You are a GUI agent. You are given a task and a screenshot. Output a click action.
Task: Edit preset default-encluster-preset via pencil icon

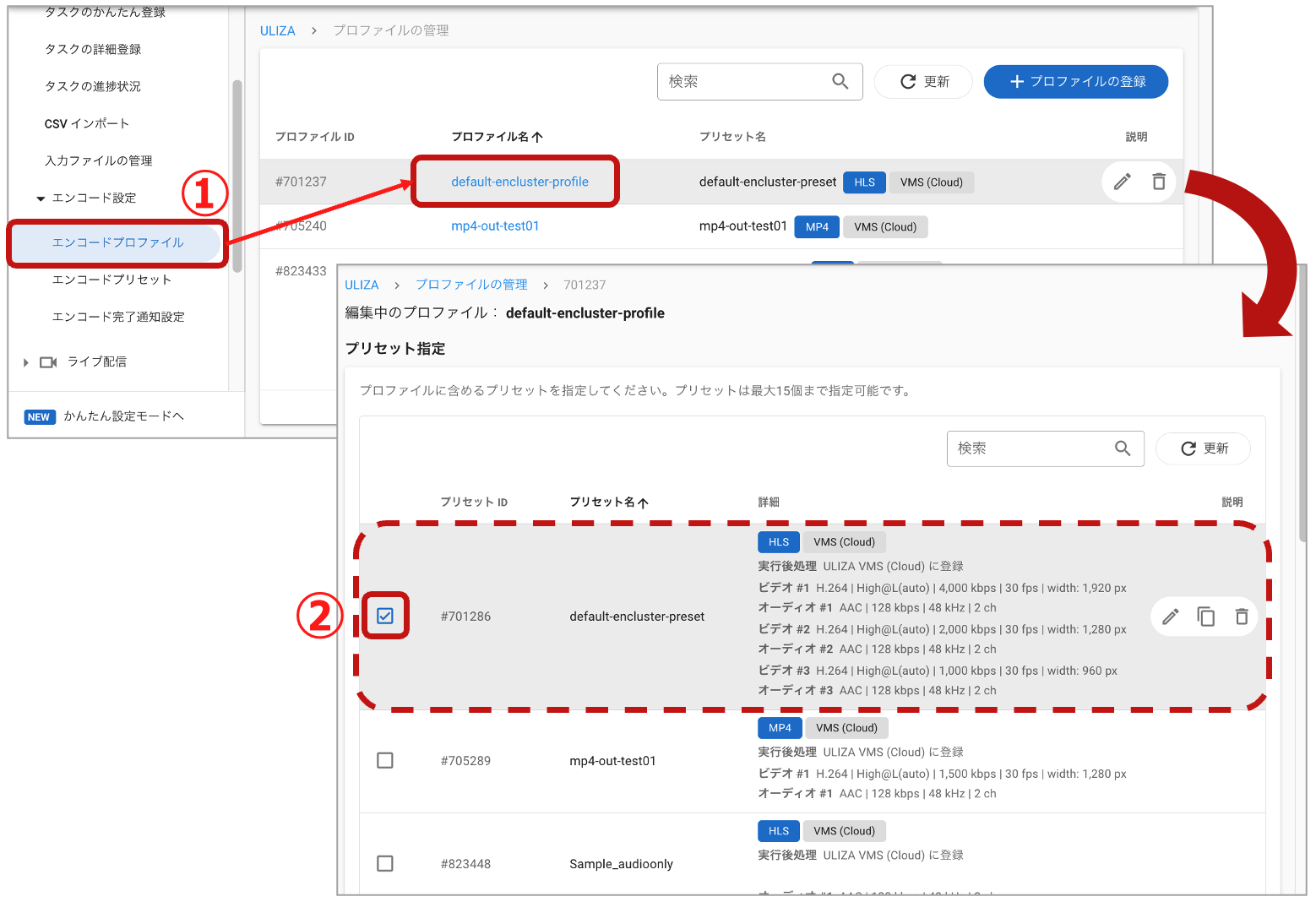click(x=1171, y=617)
